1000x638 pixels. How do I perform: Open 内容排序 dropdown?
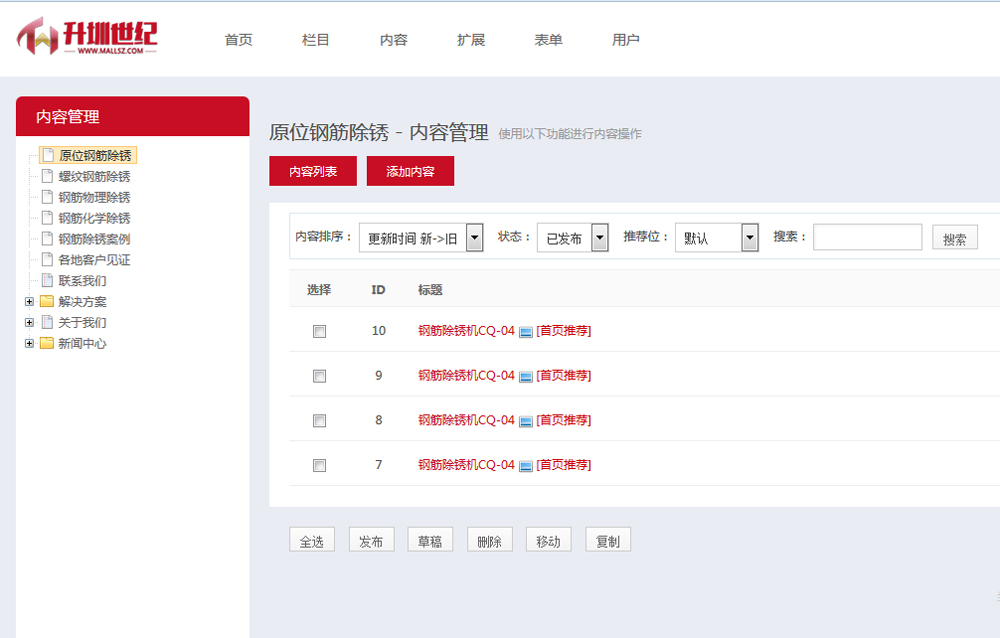click(422, 237)
